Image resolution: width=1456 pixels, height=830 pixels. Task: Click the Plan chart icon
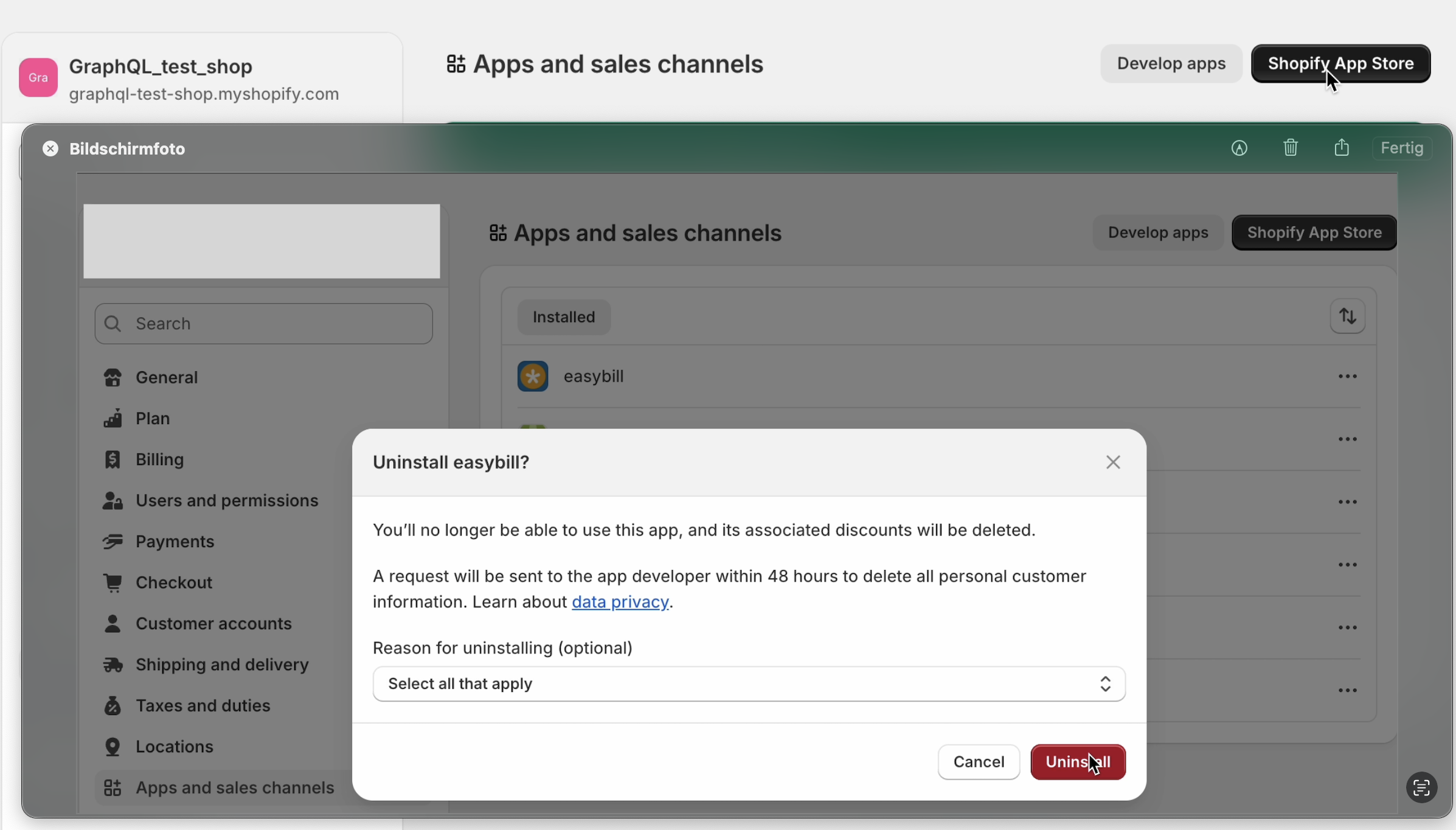tap(113, 419)
